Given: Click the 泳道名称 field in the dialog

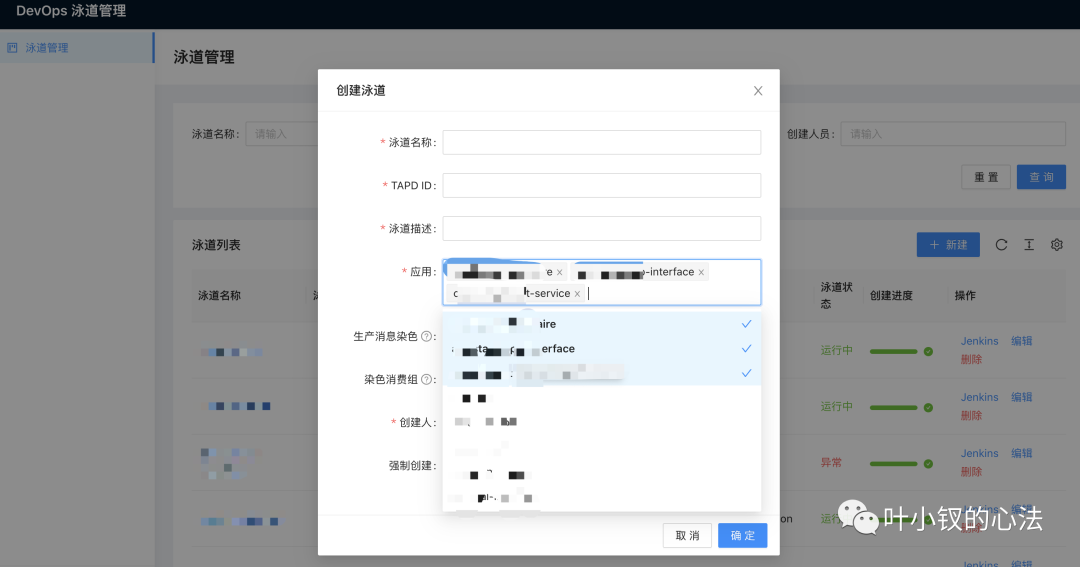Looking at the screenshot, I should coord(601,143).
